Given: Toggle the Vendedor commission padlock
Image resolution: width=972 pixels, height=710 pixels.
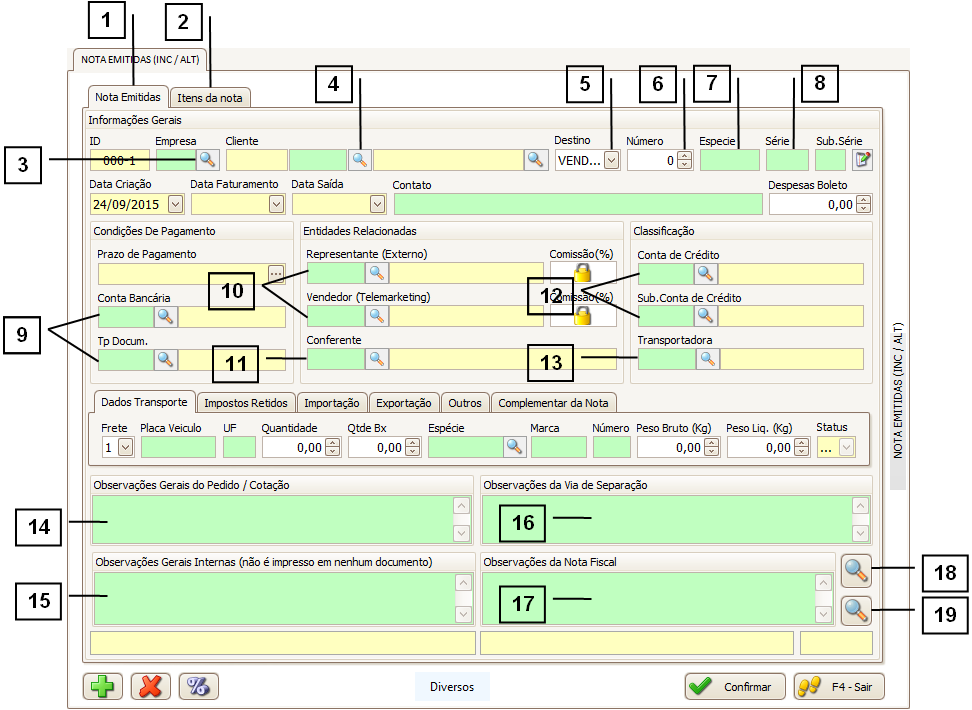Looking at the screenshot, I should click(x=581, y=316).
